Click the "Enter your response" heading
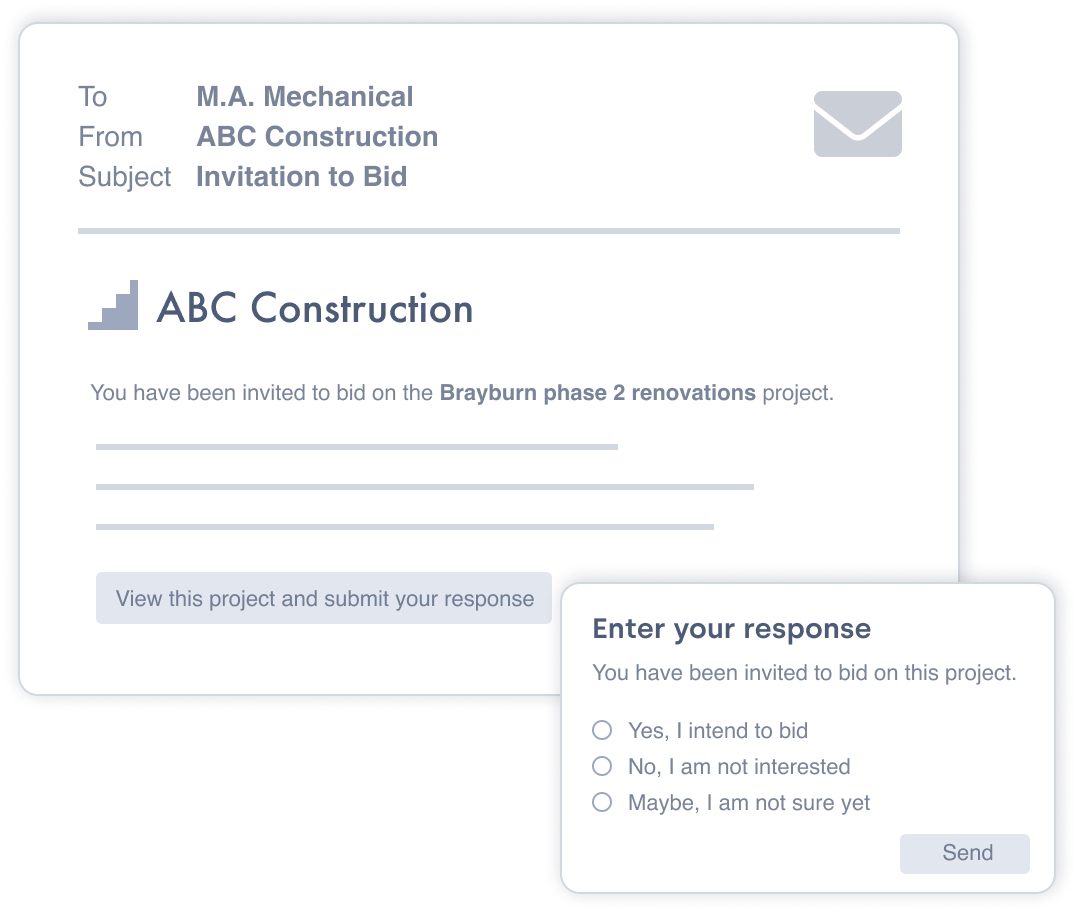This screenshot has width=1078, height=912. [x=731, y=629]
